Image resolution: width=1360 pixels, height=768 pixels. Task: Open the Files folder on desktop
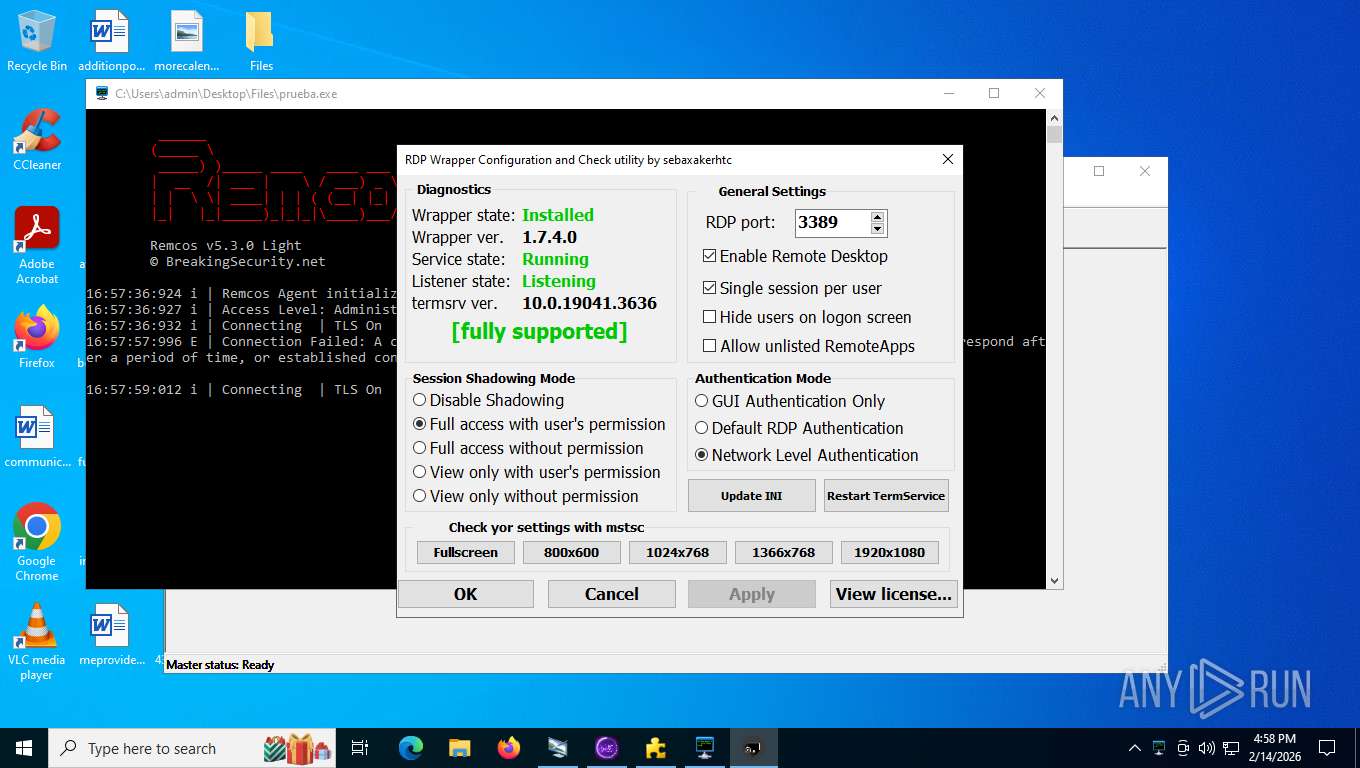coord(261,40)
